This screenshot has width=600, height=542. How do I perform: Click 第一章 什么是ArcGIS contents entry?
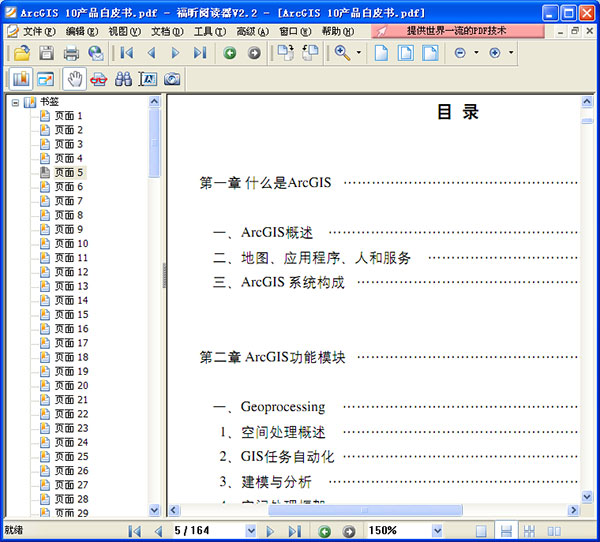click(x=265, y=183)
